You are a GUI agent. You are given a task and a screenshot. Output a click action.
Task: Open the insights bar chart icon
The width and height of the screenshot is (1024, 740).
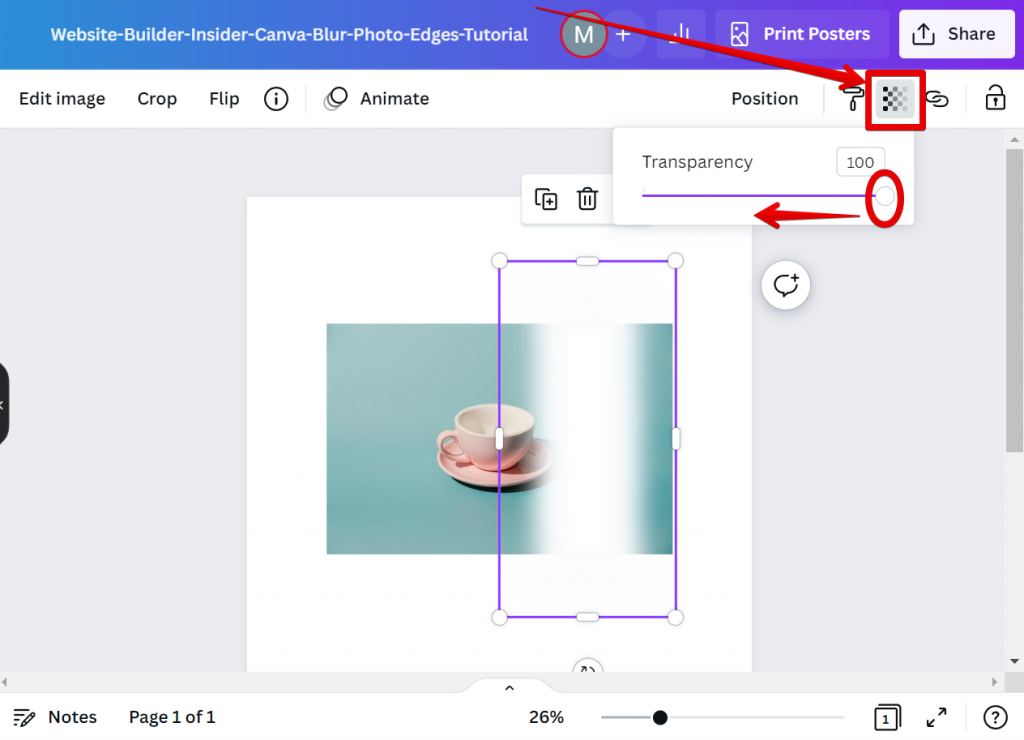pyautogui.click(x=680, y=33)
